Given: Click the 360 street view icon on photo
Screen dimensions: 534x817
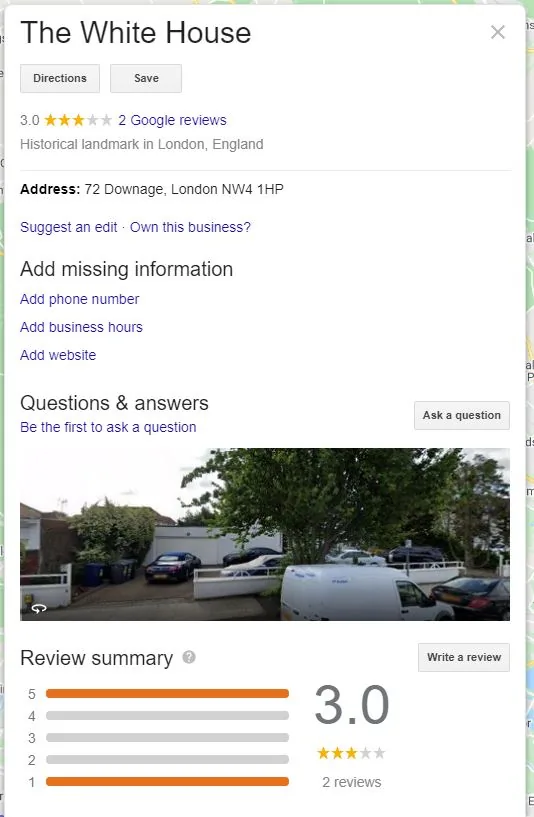Looking at the screenshot, I should coord(39,608).
